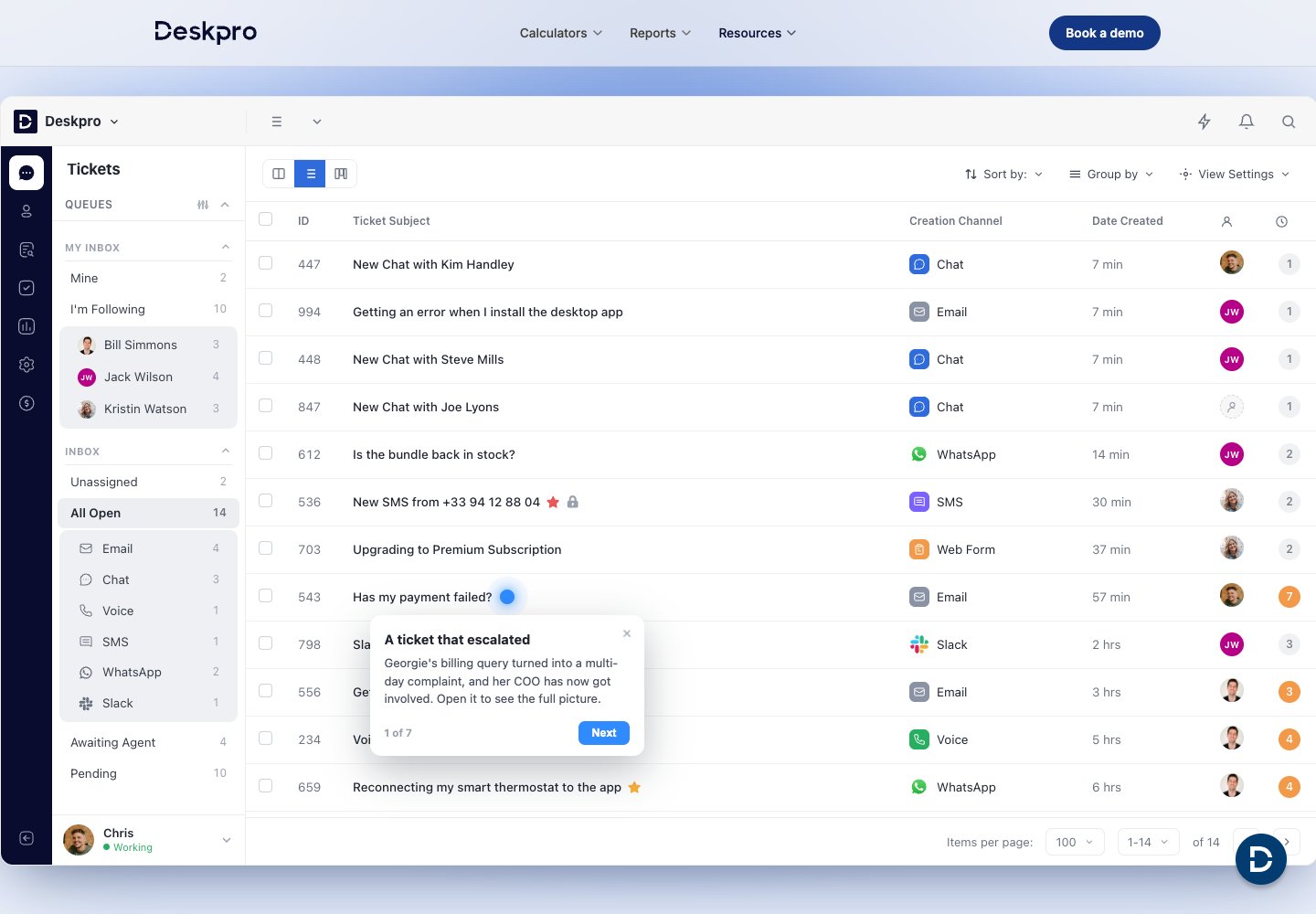Select the Unassigned queue
The image size is (1316, 914).
[148, 482]
